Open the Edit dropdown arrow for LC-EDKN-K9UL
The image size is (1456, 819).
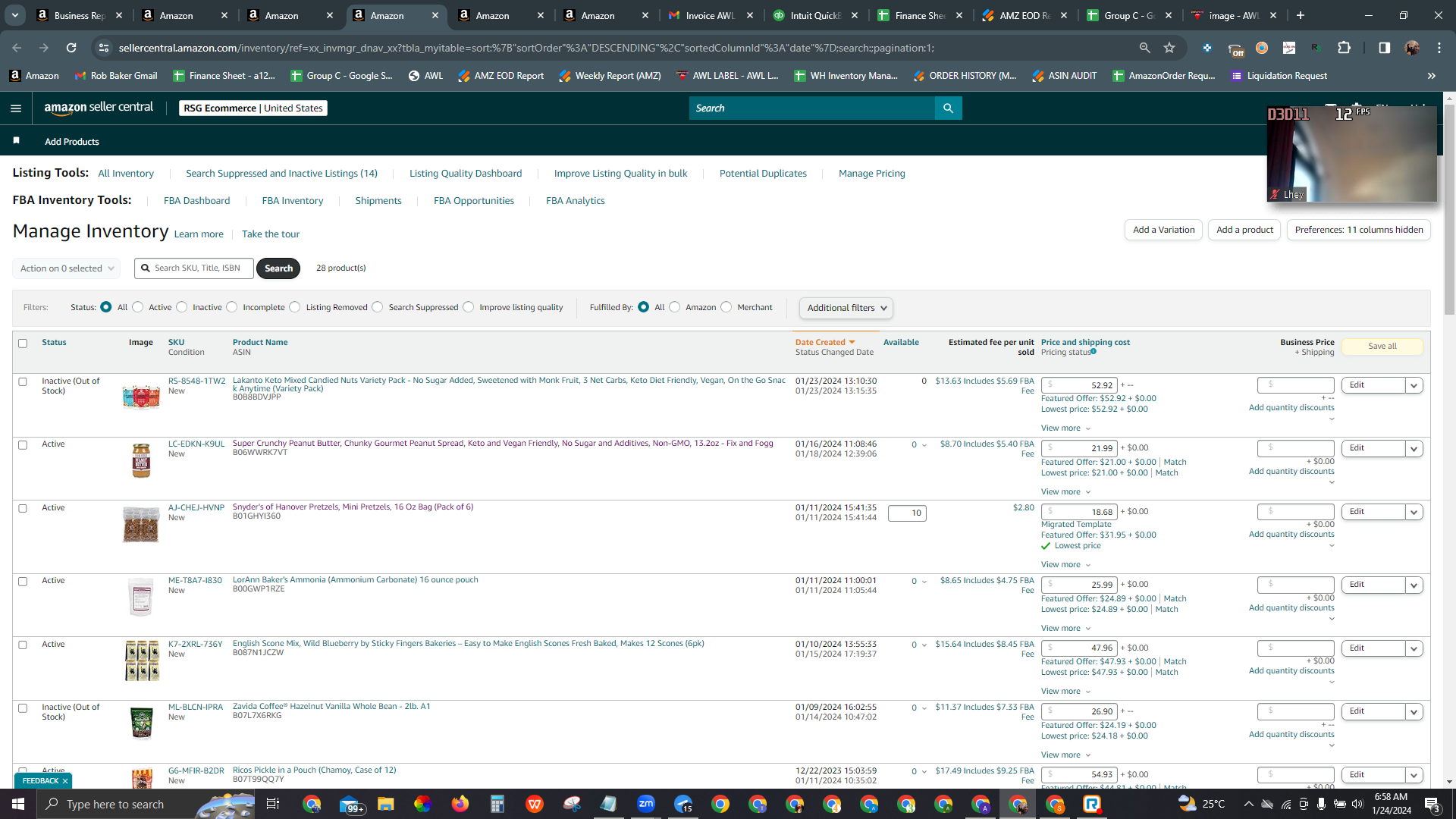point(1414,448)
